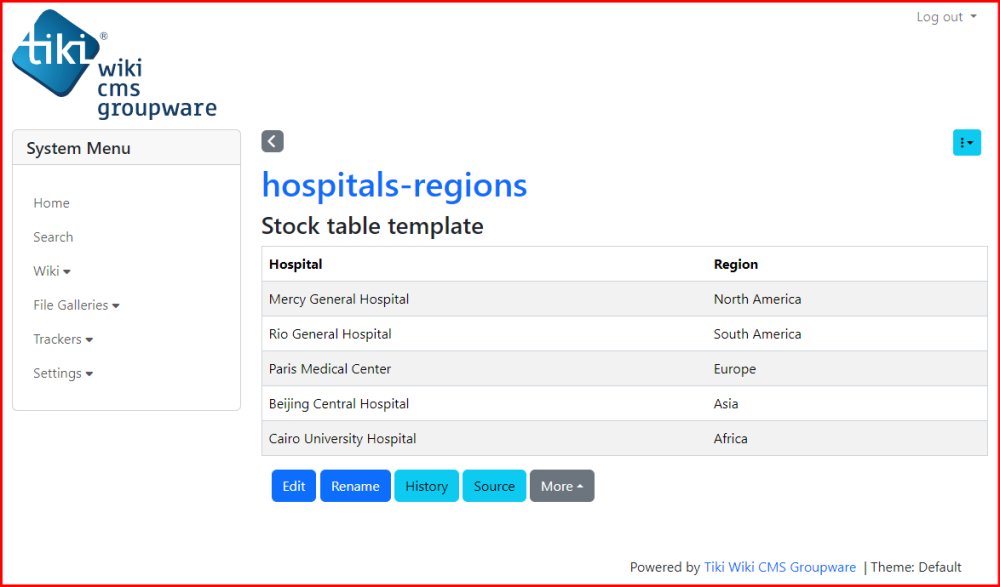Expand the File Galleries menu
The height and width of the screenshot is (587, 1000).
point(76,305)
